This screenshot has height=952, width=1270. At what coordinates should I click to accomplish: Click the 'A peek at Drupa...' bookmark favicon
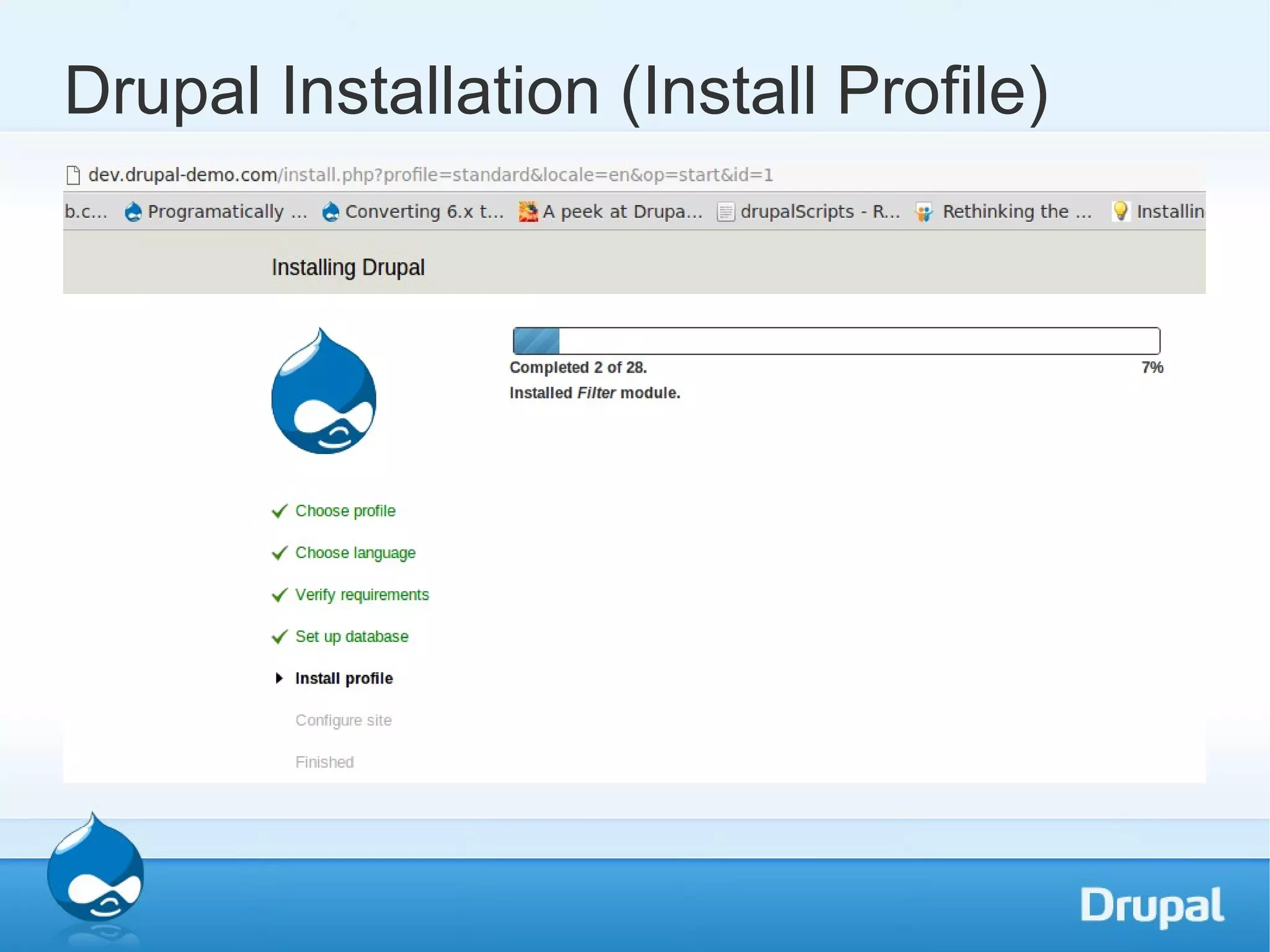point(528,212)
